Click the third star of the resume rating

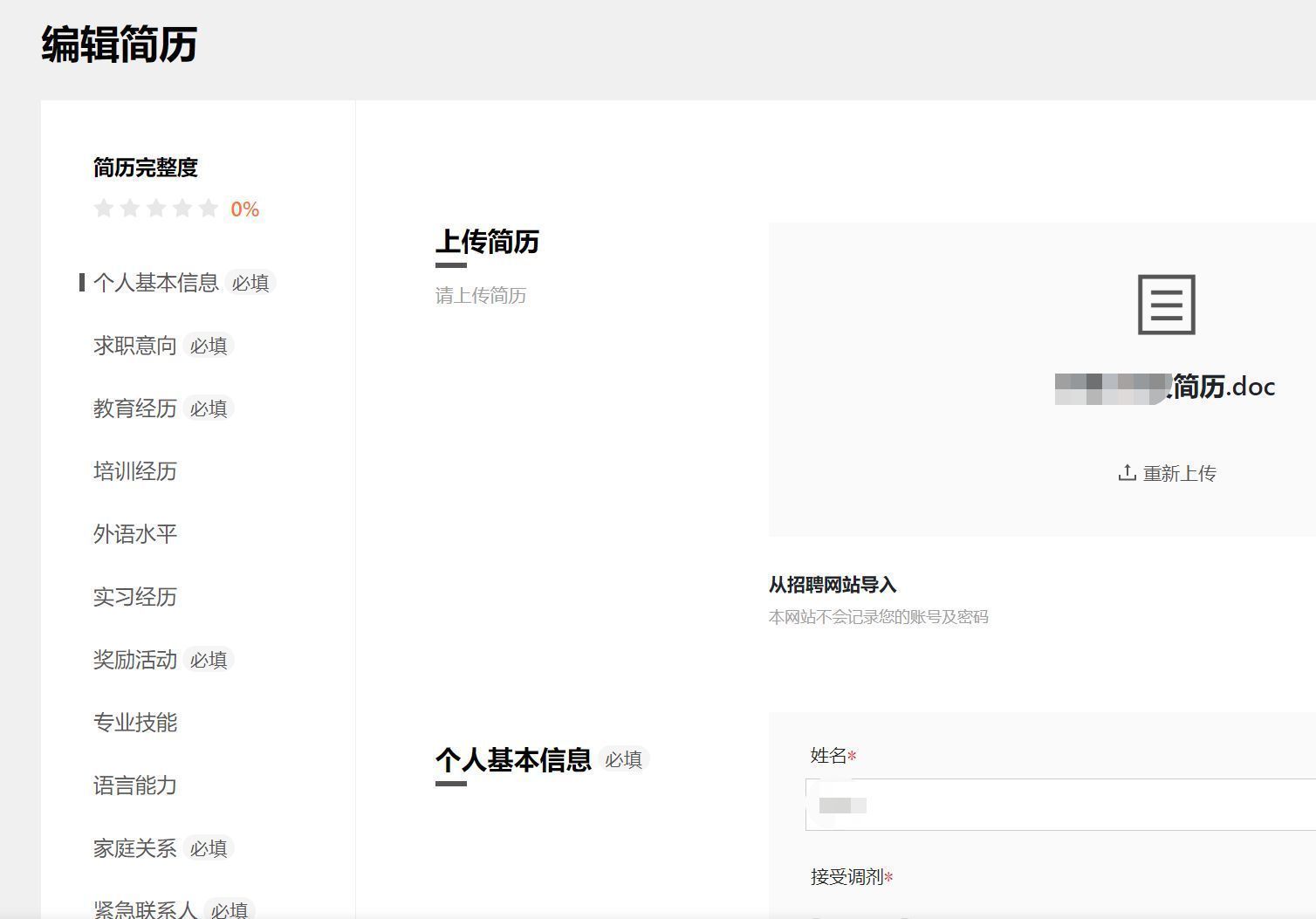point(156,209)
